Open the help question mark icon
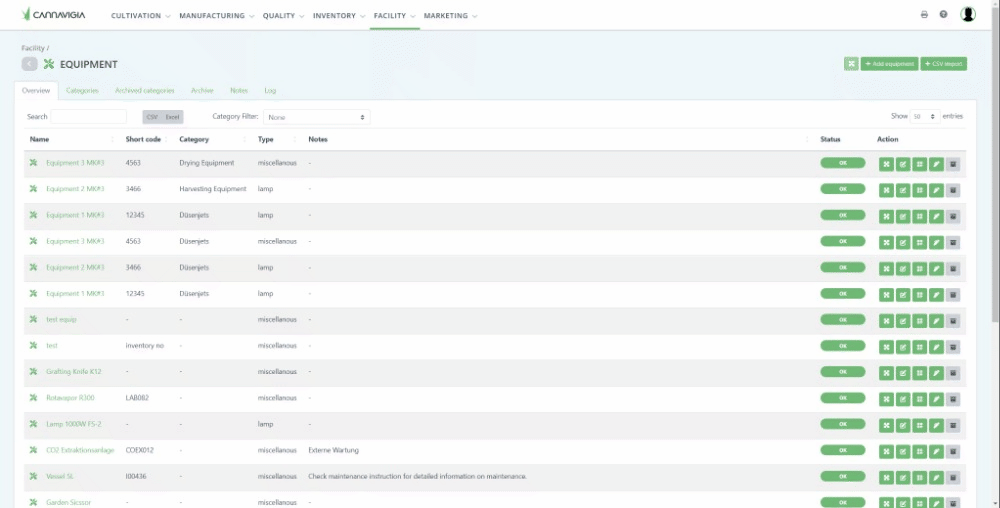Screen dimensions: 1000x508 click(943, 15)
